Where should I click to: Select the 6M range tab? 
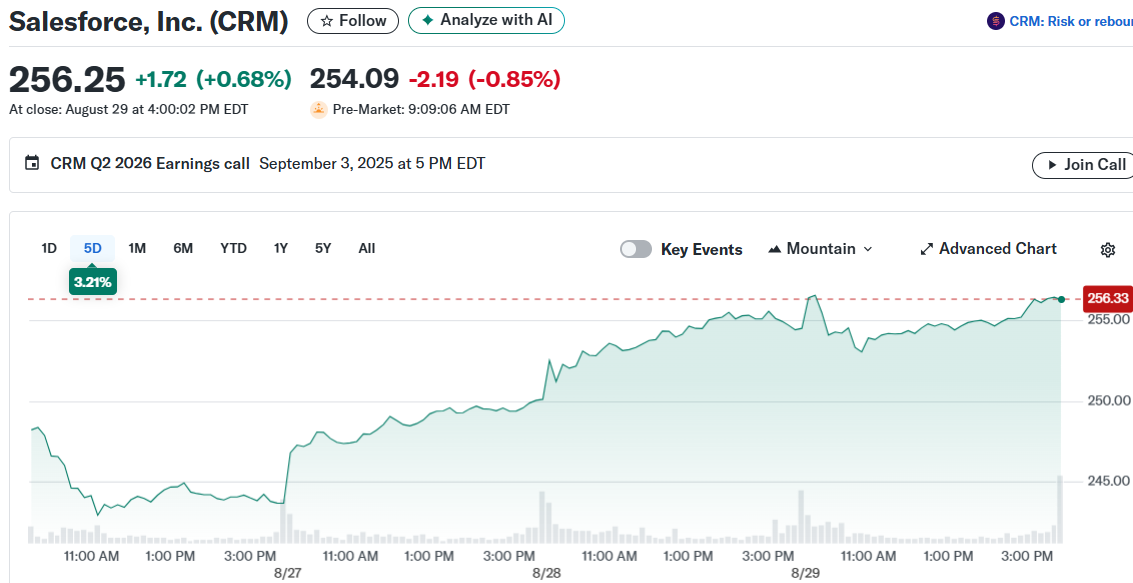tap(183, 249)
